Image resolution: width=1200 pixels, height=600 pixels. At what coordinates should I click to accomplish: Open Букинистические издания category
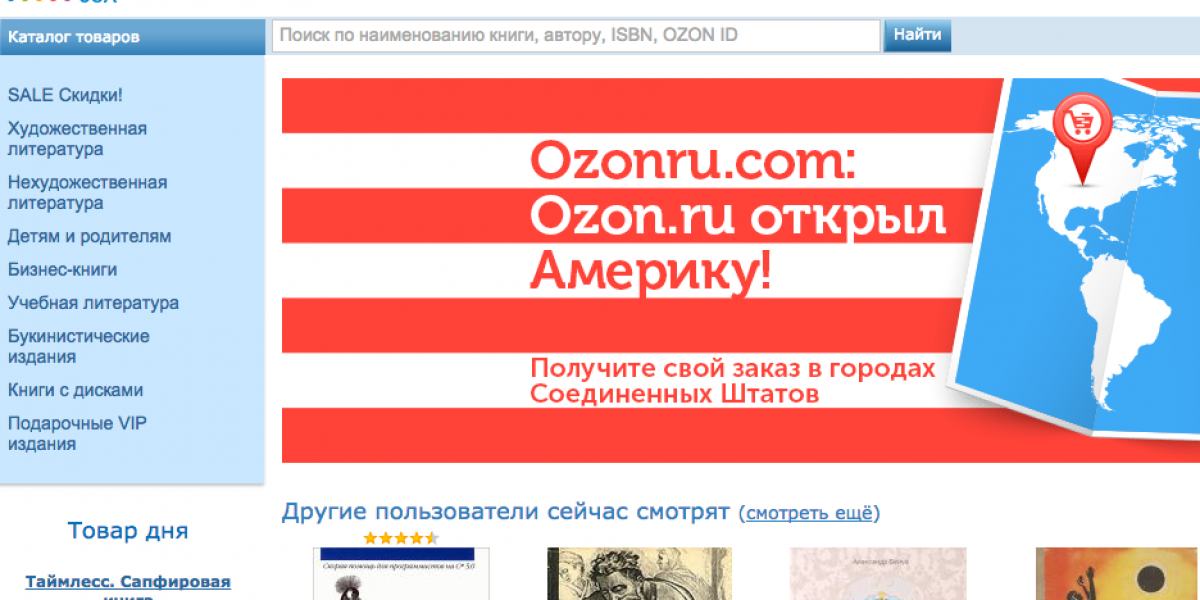point(78,347)
